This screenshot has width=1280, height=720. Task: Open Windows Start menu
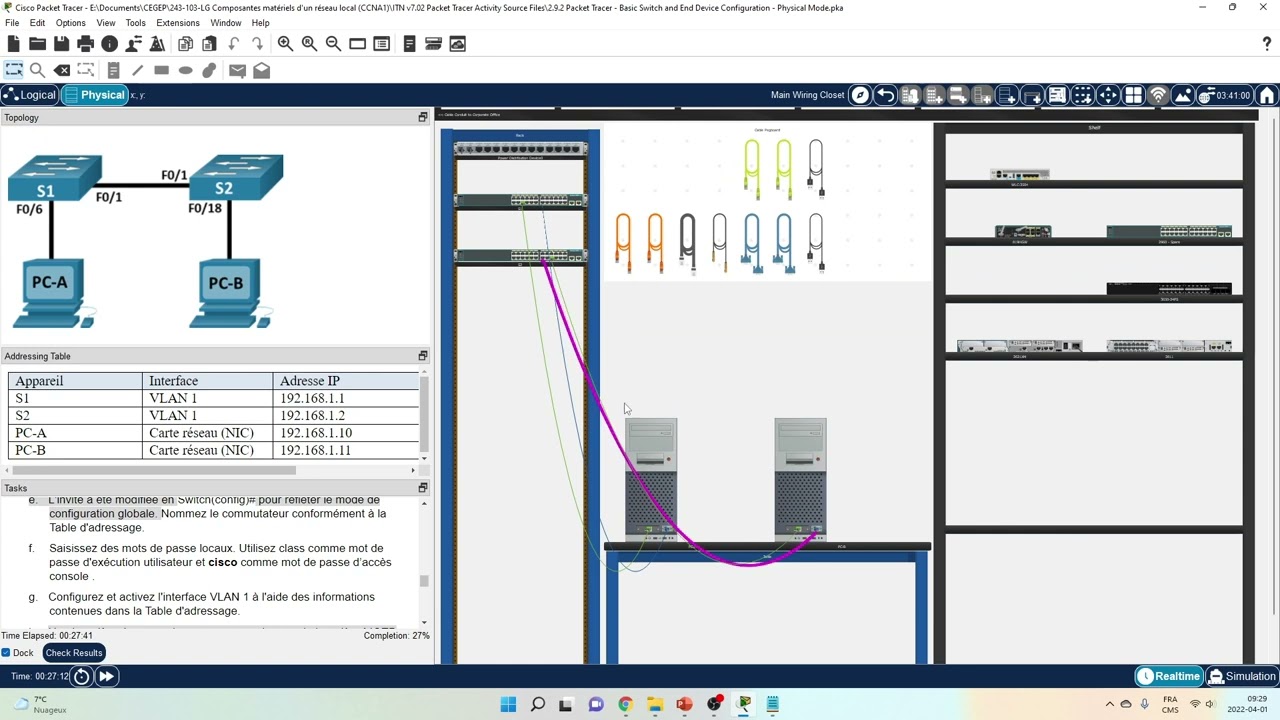pyautogui.click(x=508, y=704)
